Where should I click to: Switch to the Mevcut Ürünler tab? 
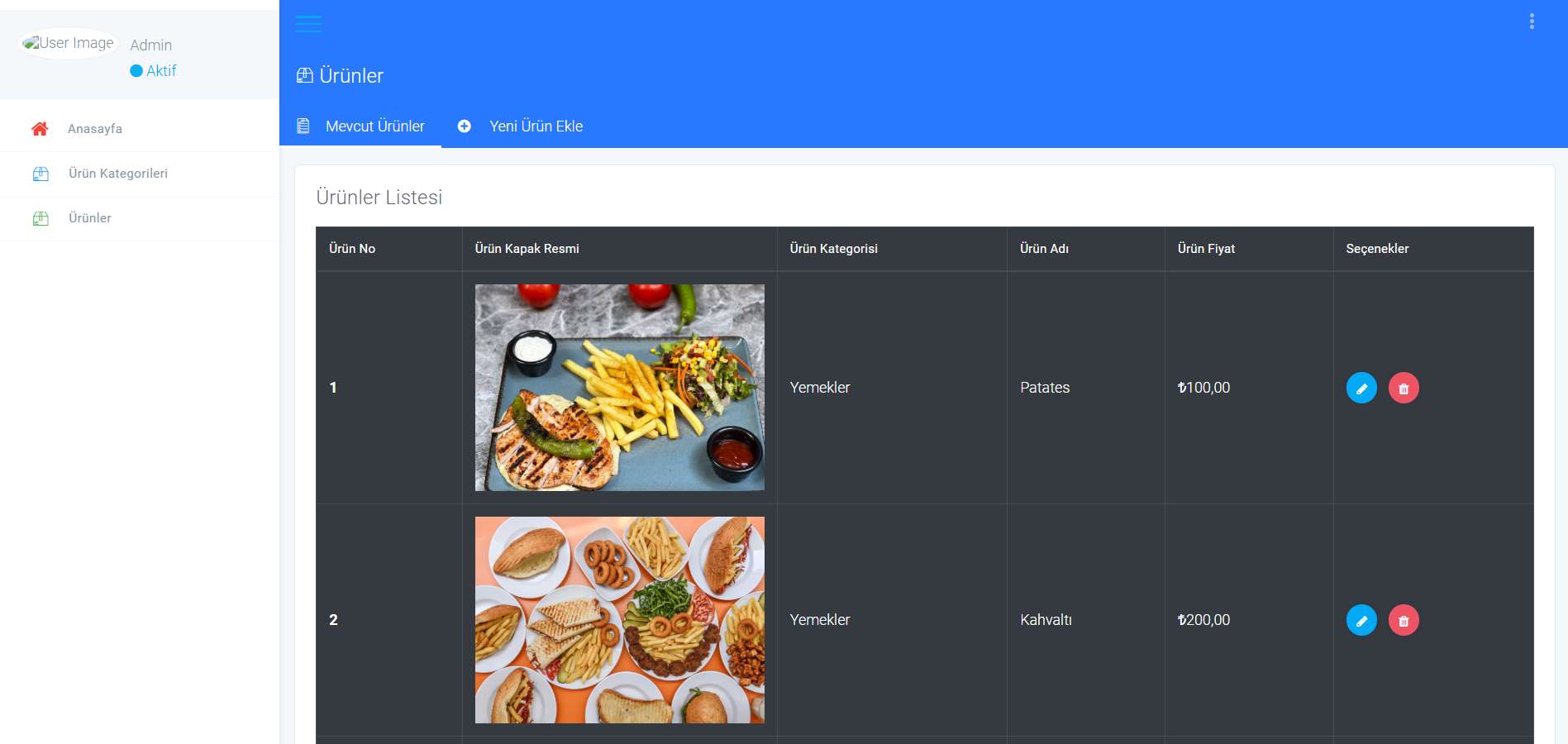(374, 126)
